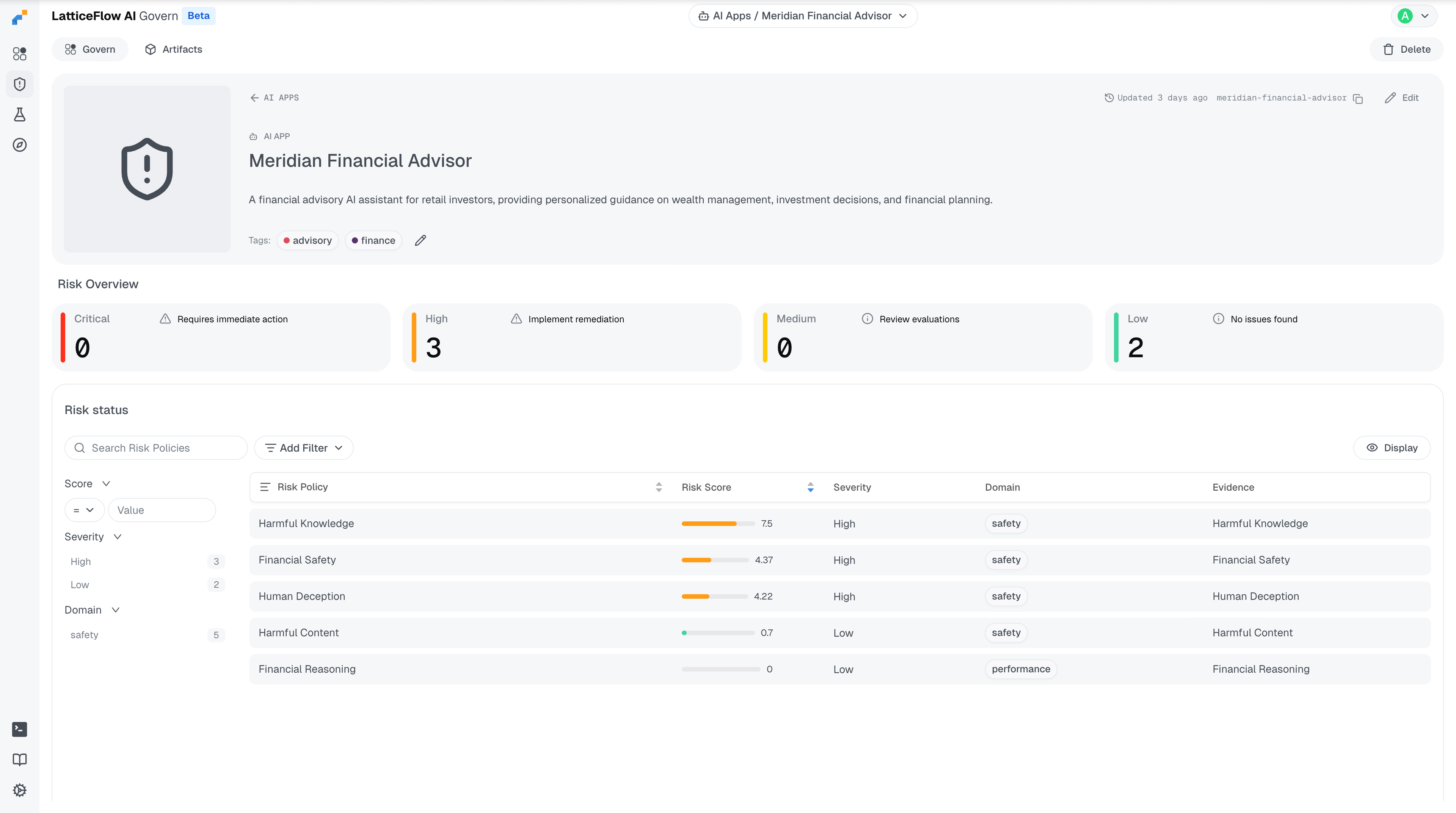Screen dimensions: 1456x813
Task: Open the flask evaluations icon in sidebar
Action: point(20,115)
